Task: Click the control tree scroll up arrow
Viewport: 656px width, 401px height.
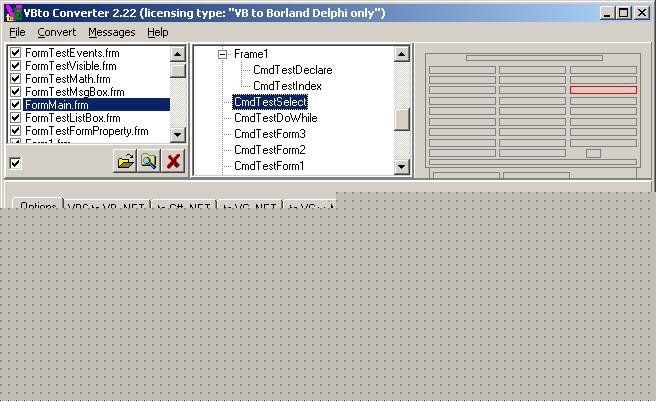Action: coord(401,54)
